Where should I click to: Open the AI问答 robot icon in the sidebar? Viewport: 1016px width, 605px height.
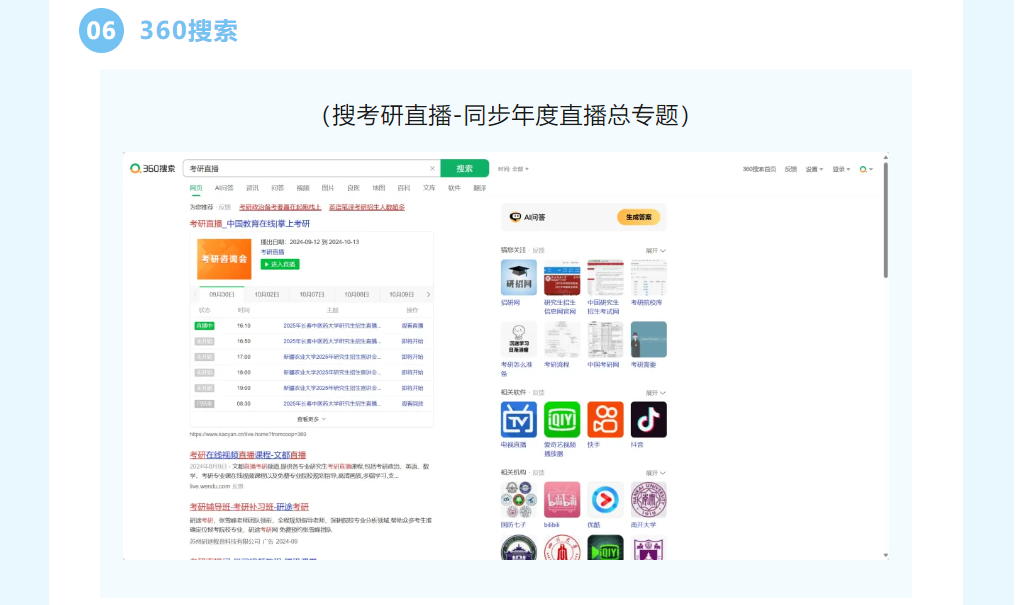pos(515,217)
